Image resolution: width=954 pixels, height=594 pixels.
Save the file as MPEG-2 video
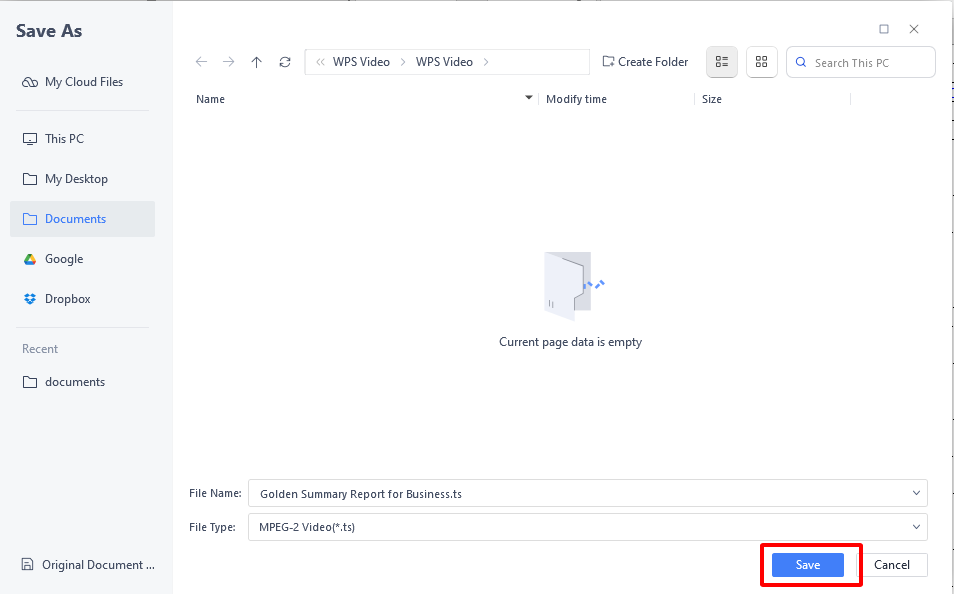pos(808,565)
